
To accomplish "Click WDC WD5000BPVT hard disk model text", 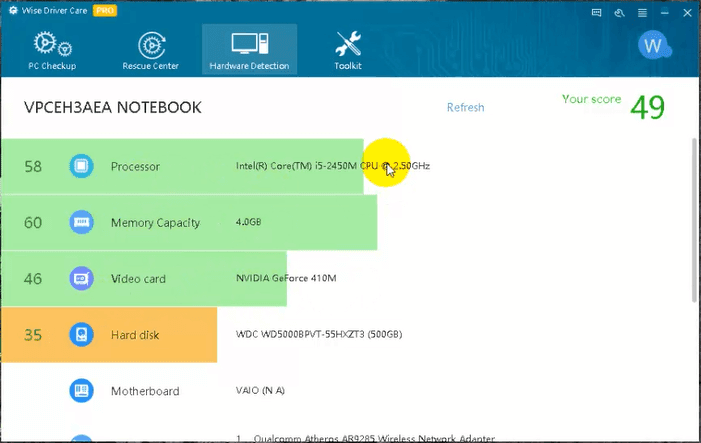I will (319, 334).
